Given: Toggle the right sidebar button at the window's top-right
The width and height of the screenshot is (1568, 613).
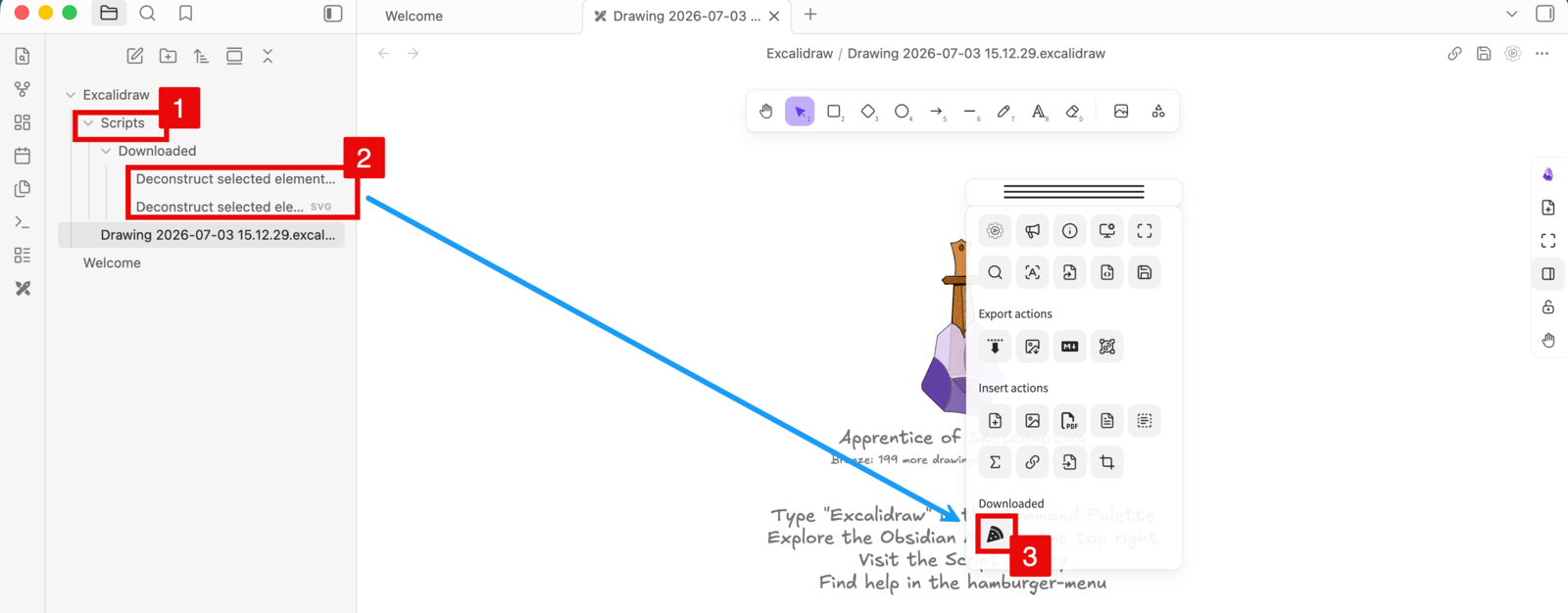Looking at the screenshot, I should coord(1545,14).
